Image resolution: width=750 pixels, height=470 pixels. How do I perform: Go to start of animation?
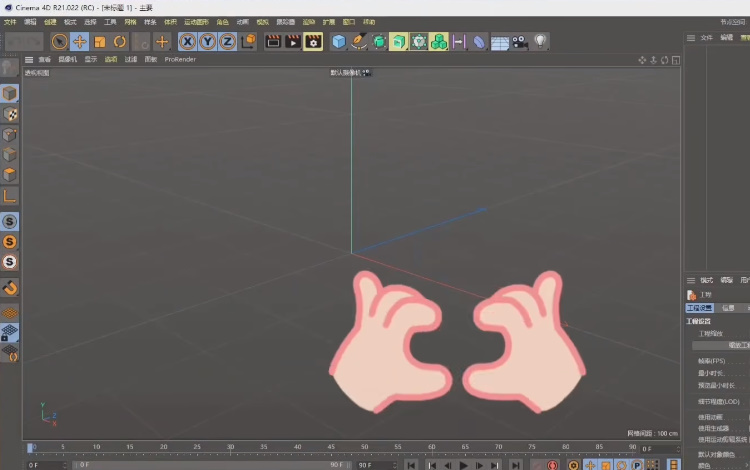(x=411, y=465)
